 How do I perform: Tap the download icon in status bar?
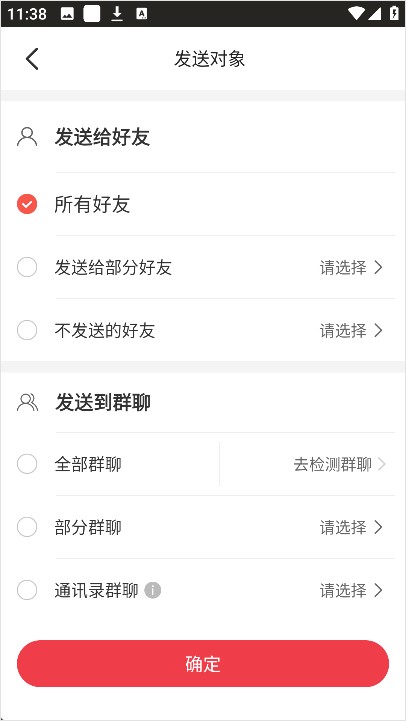tap(117, 14)
